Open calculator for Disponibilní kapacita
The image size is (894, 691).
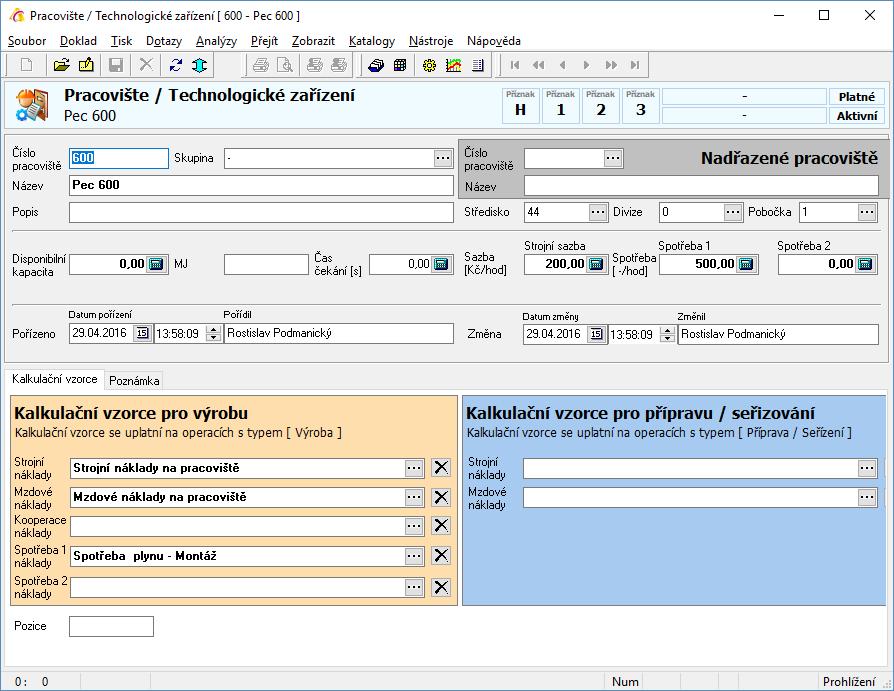[156, 264]
